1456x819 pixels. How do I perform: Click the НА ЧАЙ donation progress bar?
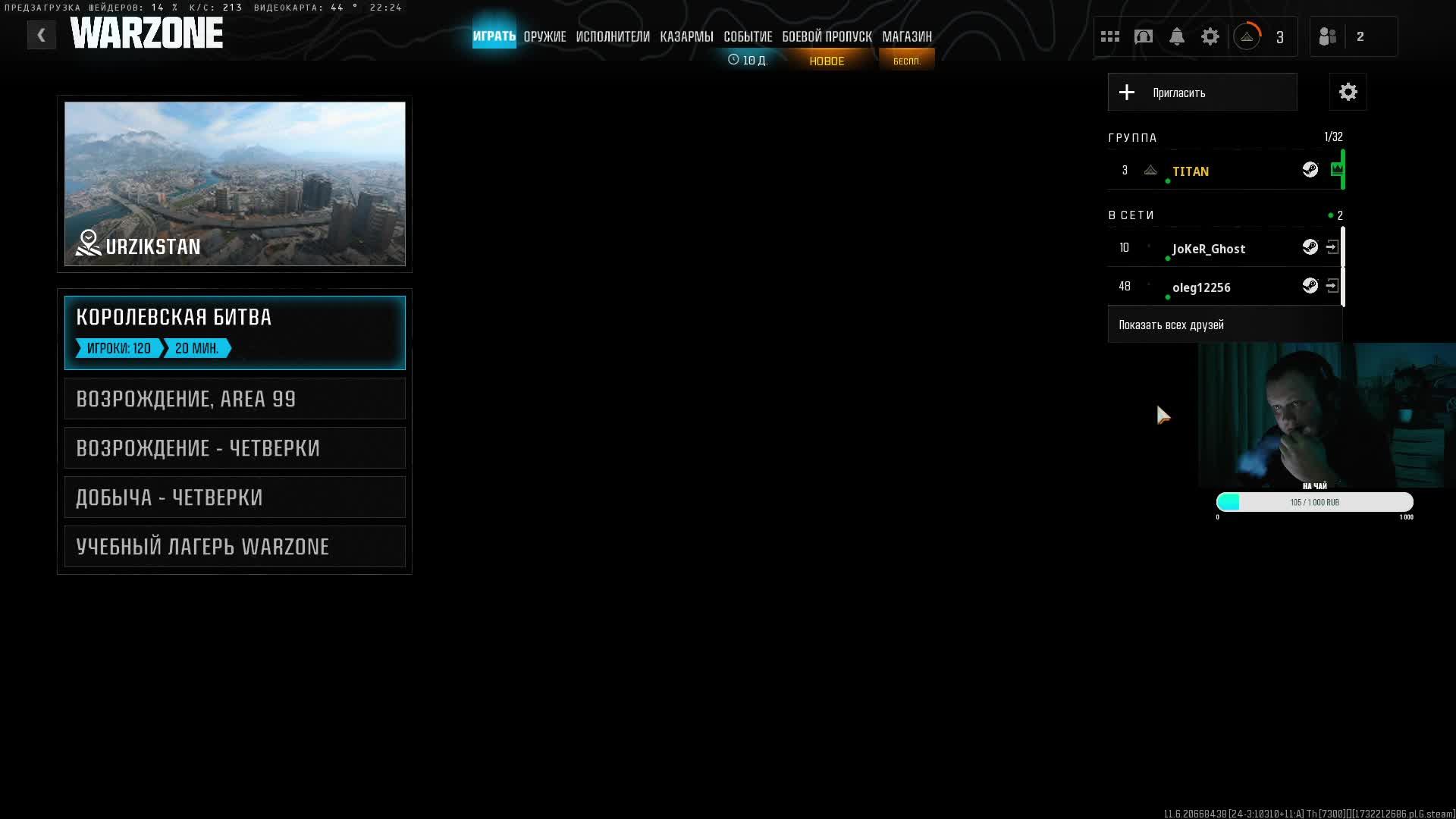(1314, 502)
